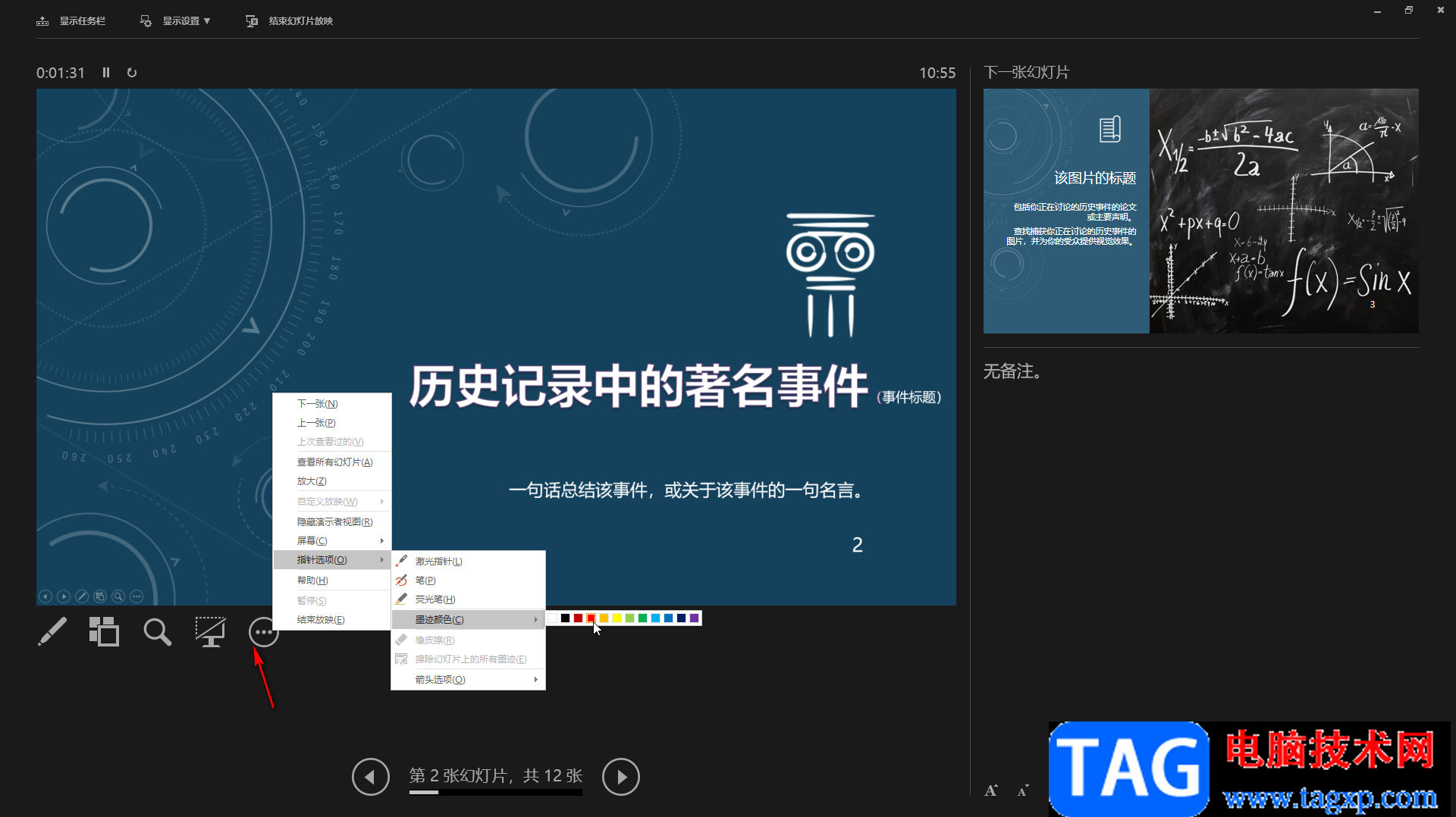Open 帮助(H) from the context menu
The image size is (1456, 817).
332,581
